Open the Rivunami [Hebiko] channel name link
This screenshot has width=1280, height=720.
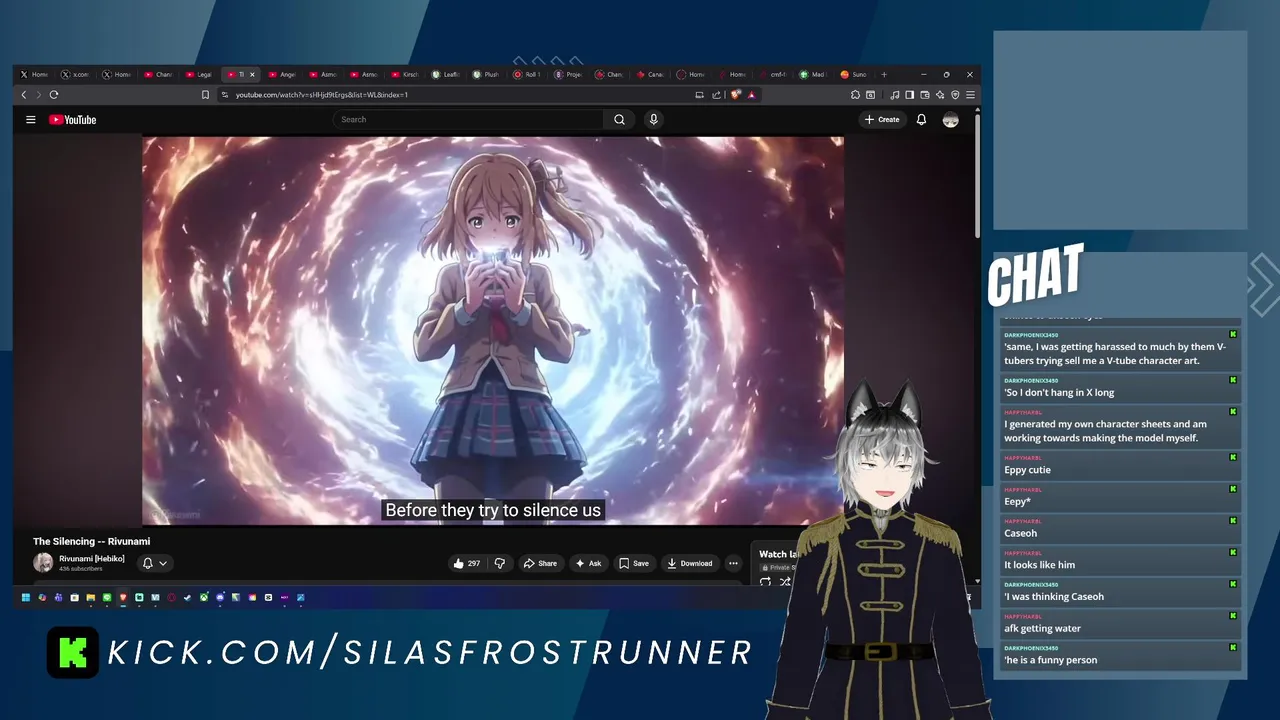click(92, 558)
